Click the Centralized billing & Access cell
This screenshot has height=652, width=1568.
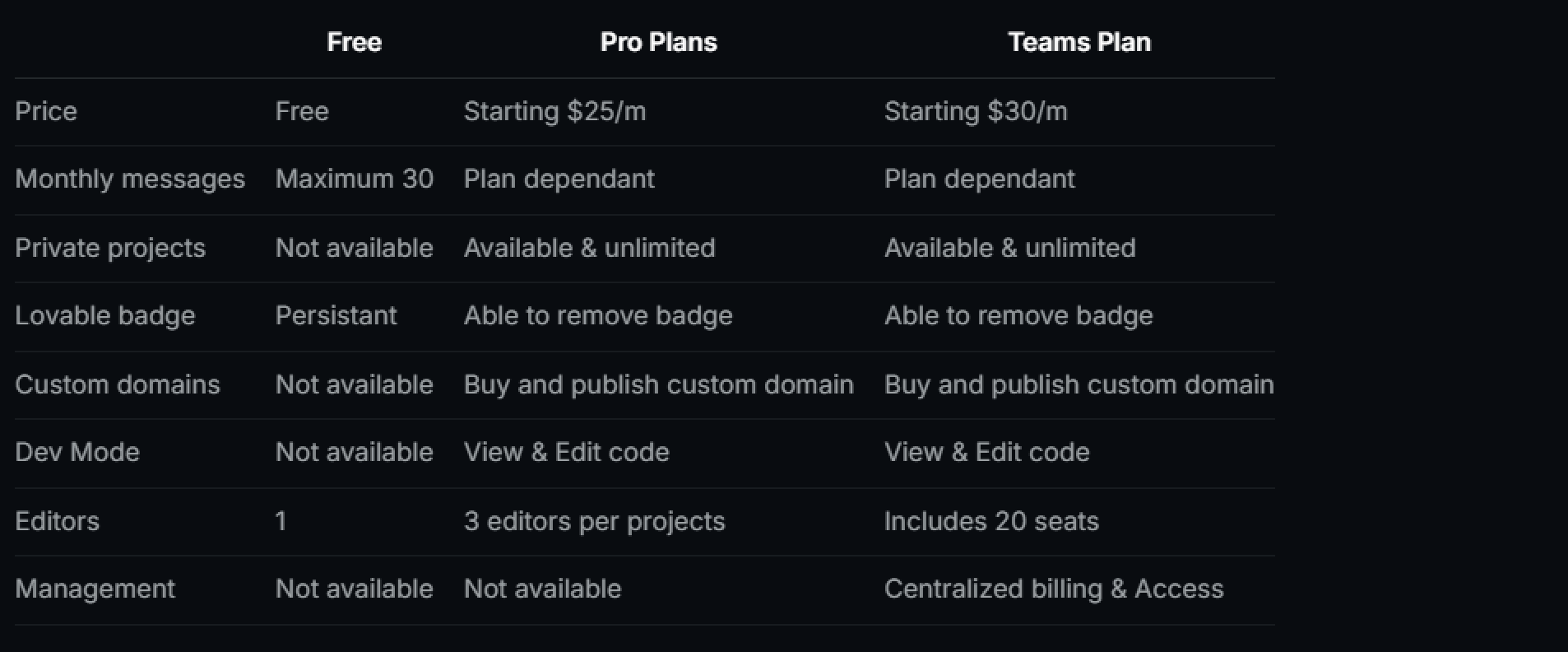(1054, 589)
